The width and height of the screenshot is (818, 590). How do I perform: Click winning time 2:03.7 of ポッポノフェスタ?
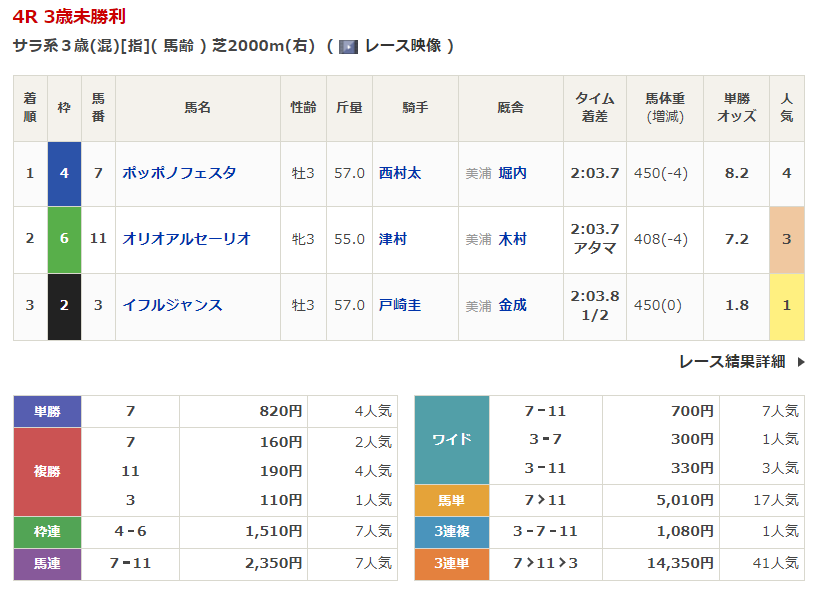click(x=595, y=173)
